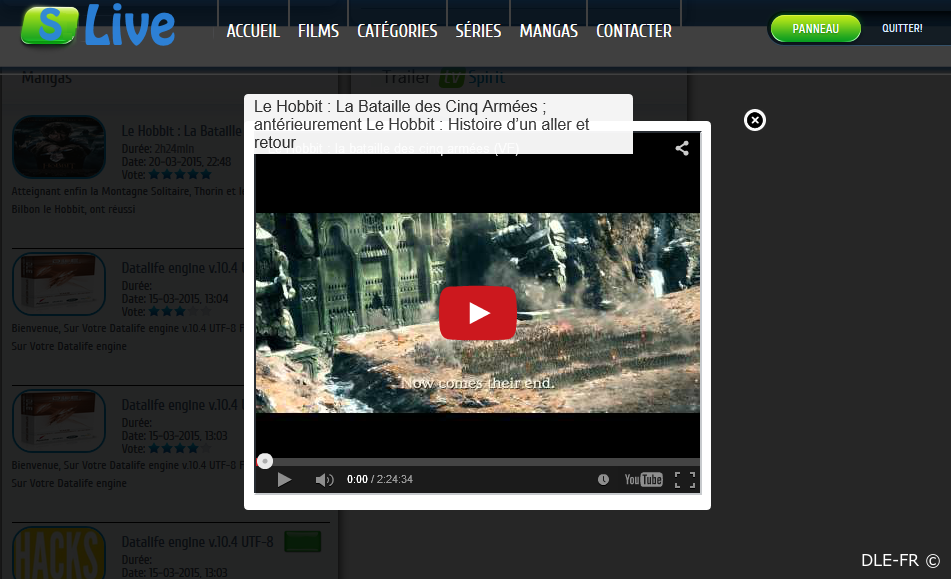Image resolution: width=951 pixels, height=579 pixels.
Task: Start video with big red play button
Action: click(x=478, y=313)
